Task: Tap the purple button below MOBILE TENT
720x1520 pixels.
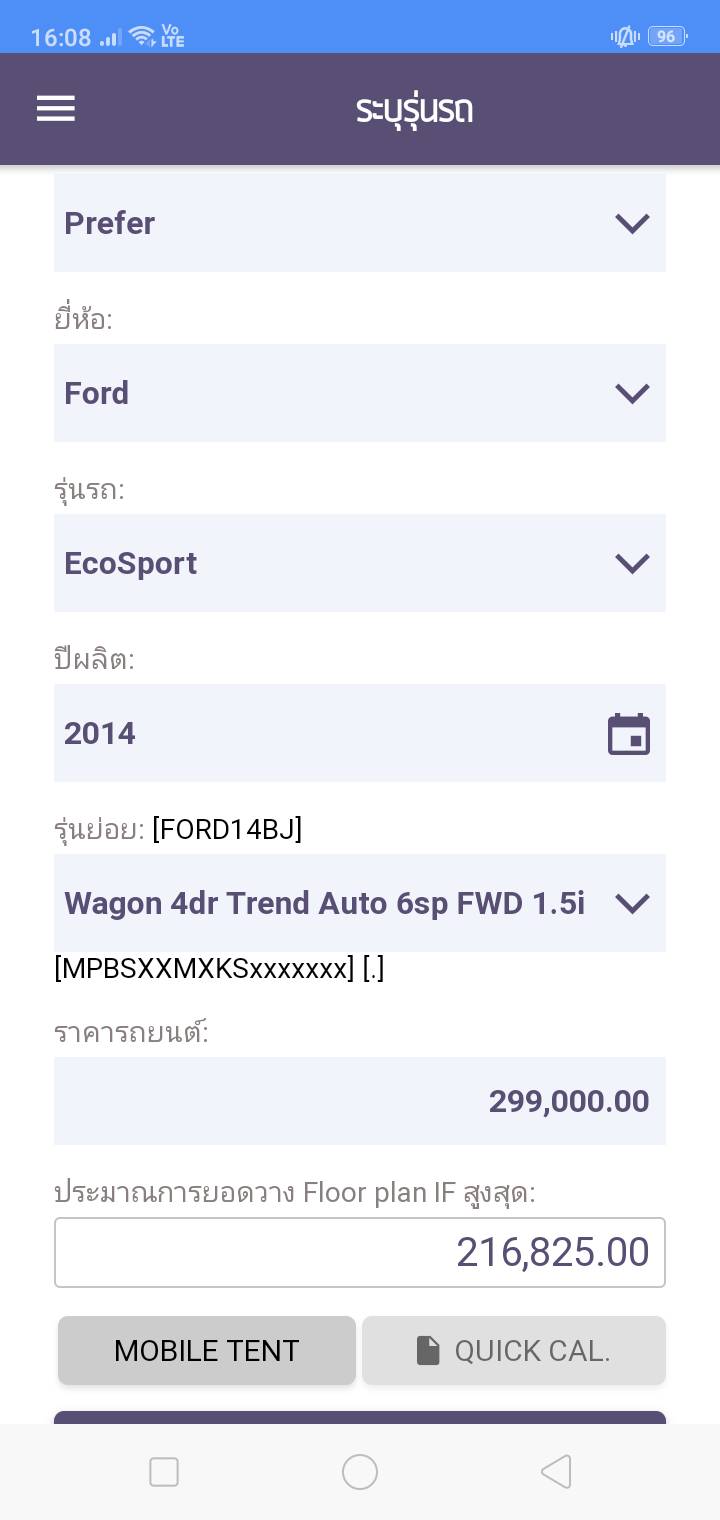Action: 359,1417
